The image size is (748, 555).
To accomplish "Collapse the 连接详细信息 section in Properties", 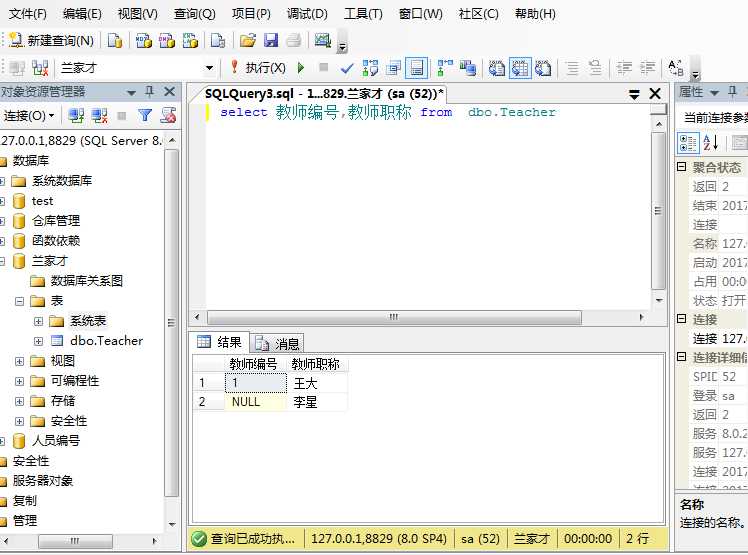I will pos(682,356).
